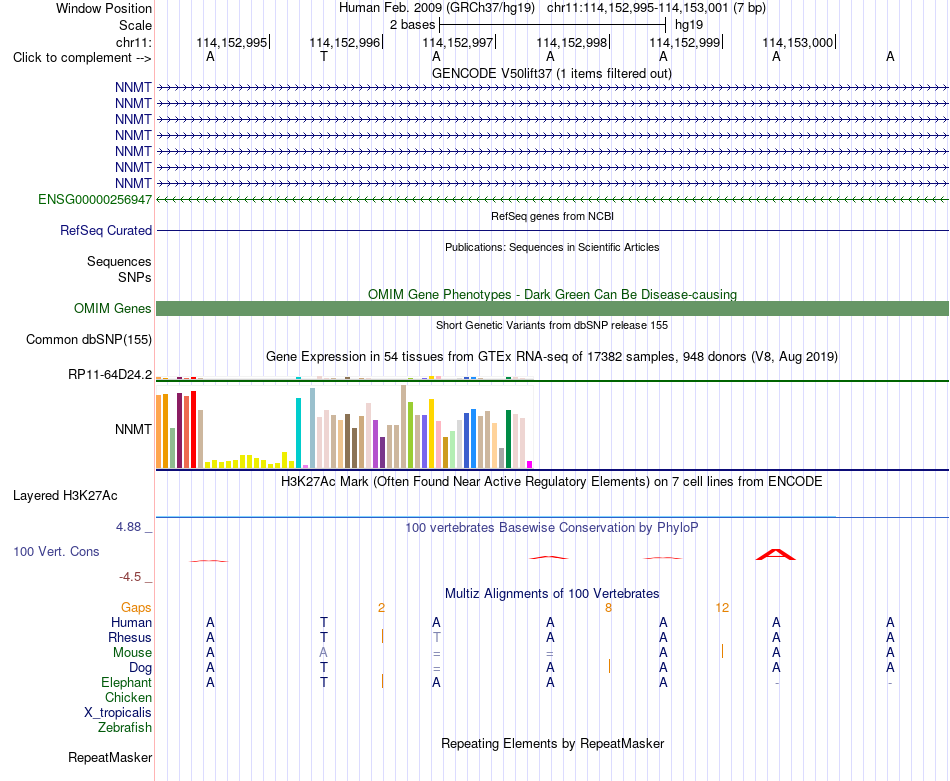Click the 'OMIM Genes' label
Viewport: 950px width, 781px height.
click(x=112, y=308)
